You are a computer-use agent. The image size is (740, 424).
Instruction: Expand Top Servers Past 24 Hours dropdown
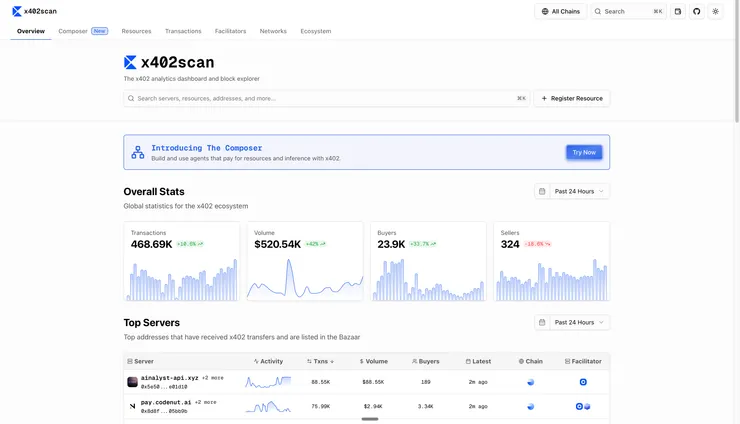[572, 322]
